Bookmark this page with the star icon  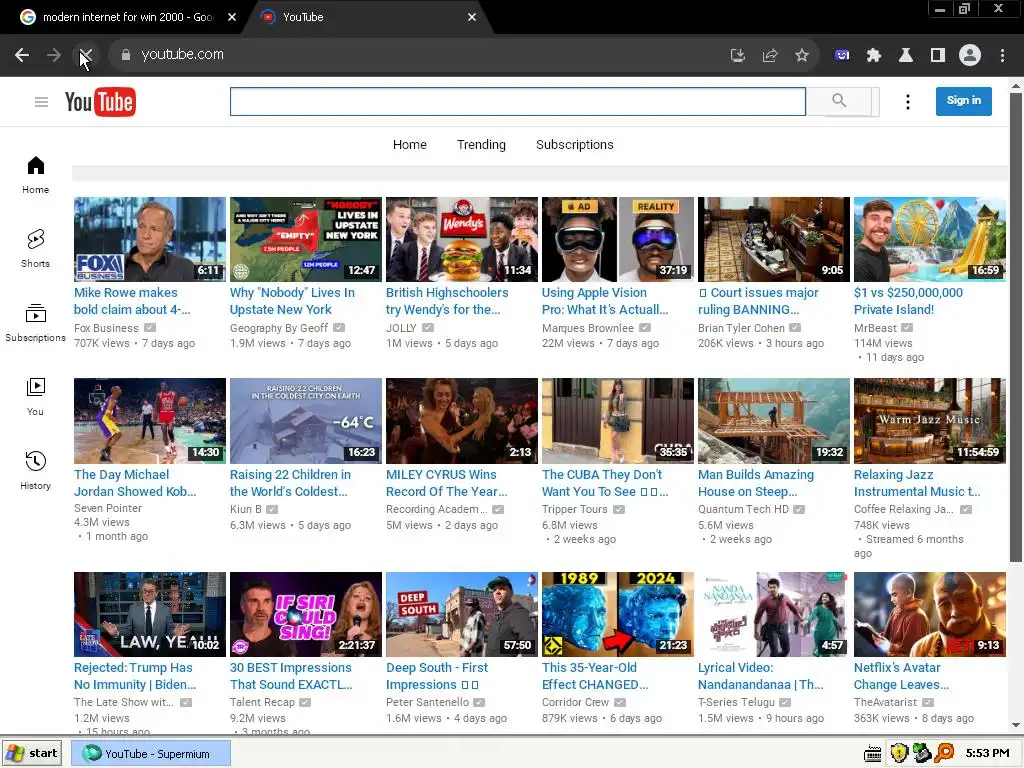(x=802, y=56)
